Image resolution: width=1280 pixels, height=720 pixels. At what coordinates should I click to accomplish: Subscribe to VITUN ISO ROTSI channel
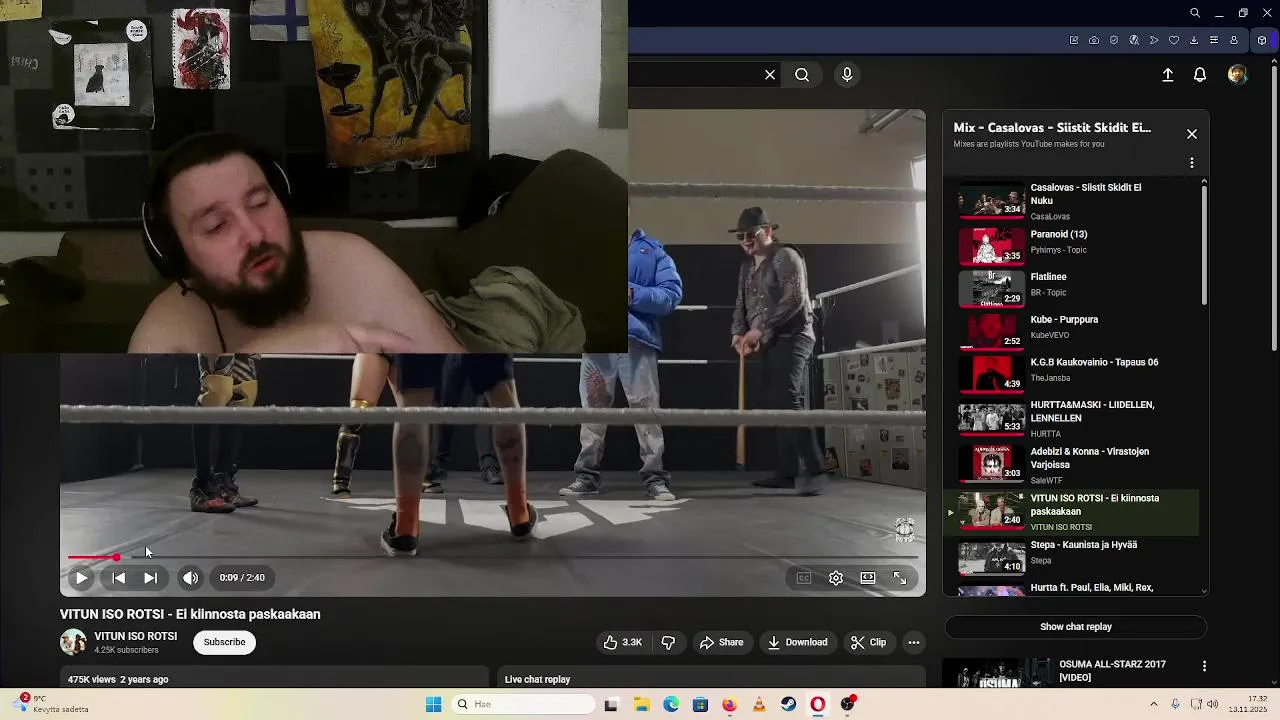pyautogui.click(x=224, y=642)
